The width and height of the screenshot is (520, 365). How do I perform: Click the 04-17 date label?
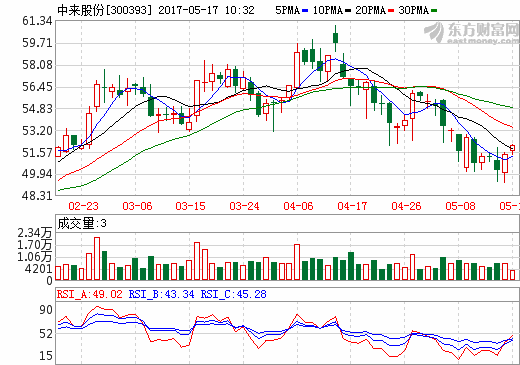(352, 206)
